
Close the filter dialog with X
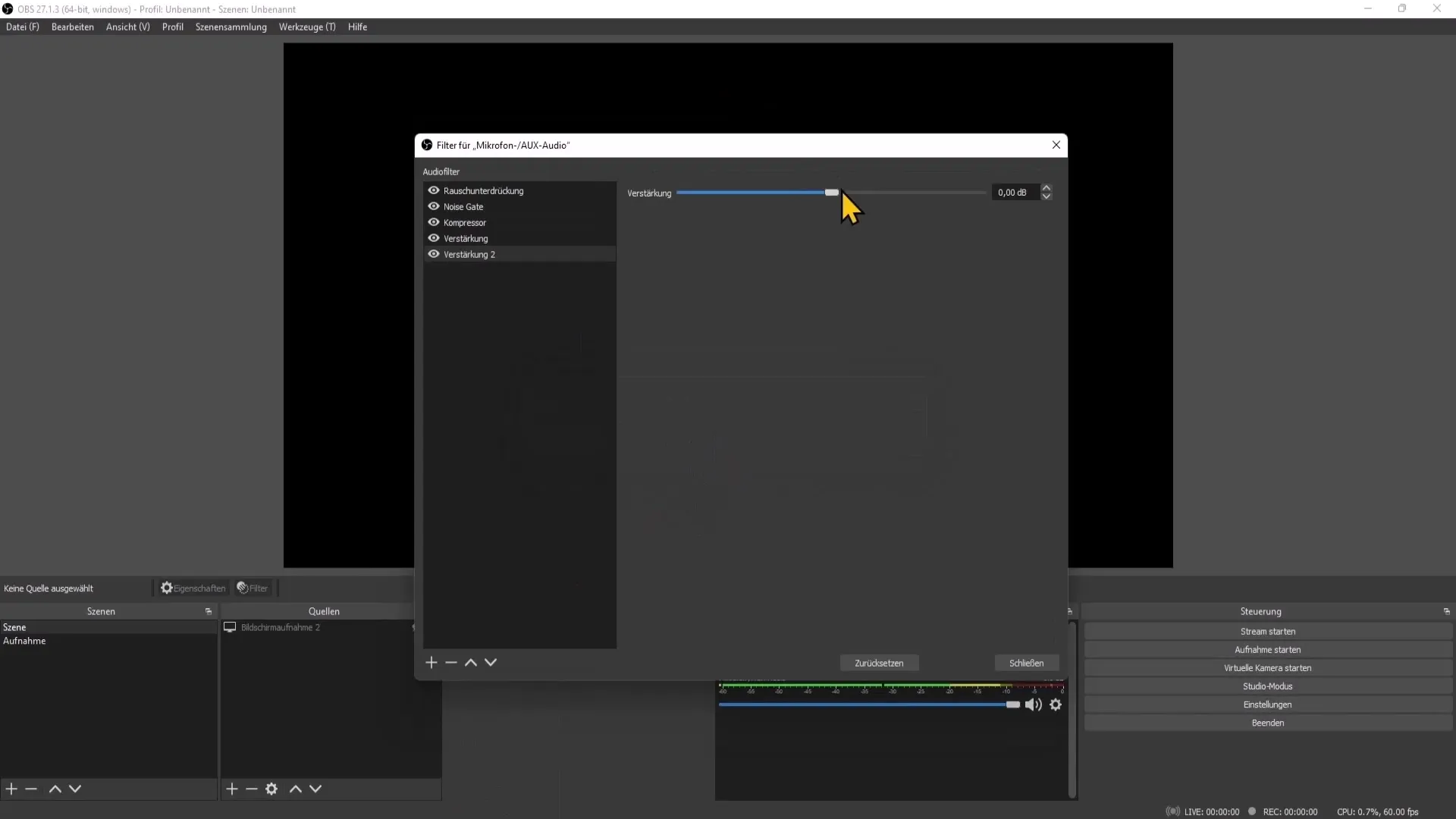click(1056, 145)
